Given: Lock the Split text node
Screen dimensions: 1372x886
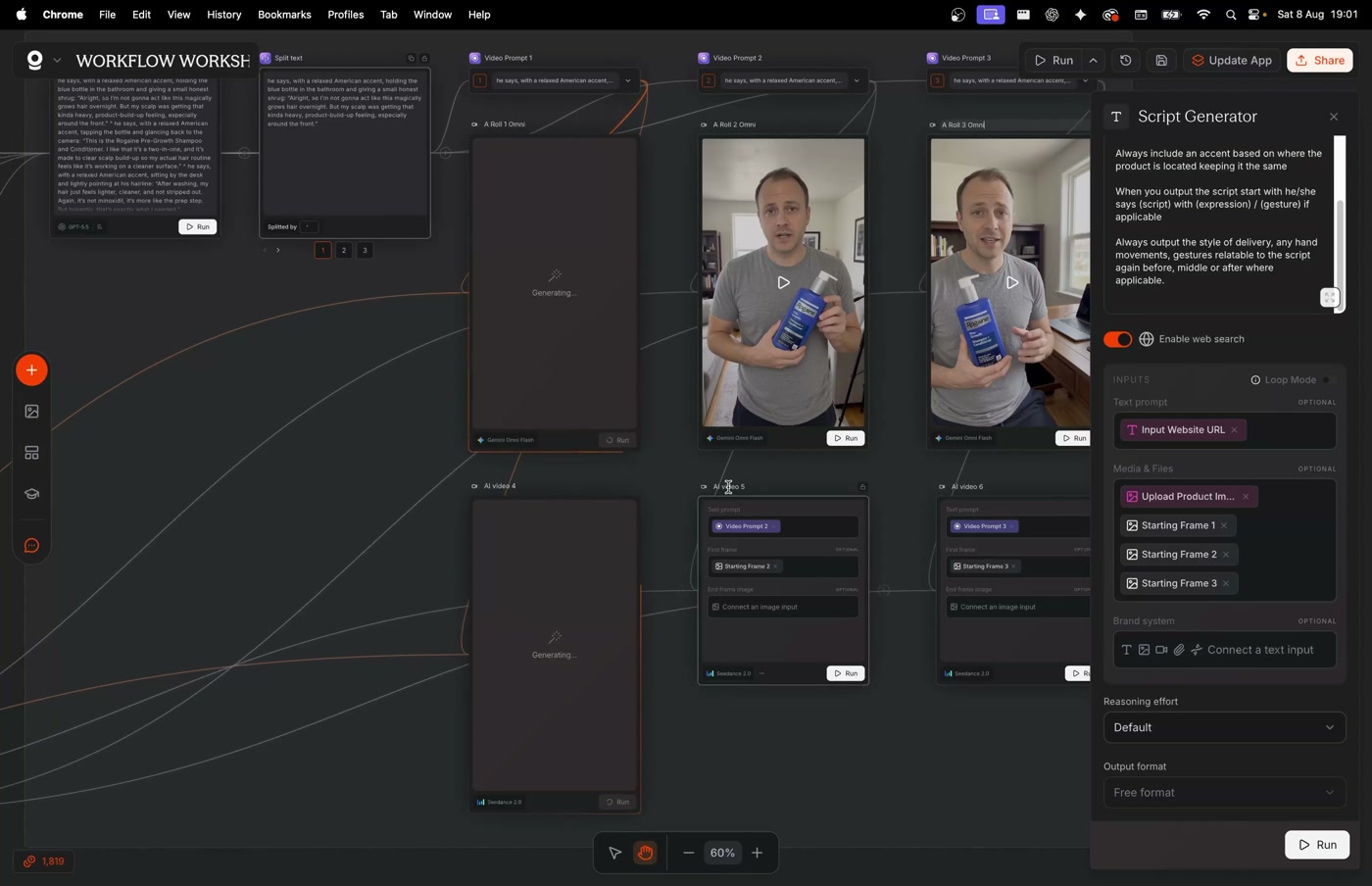Looking at the screenshot, I should tap(424, 59).
